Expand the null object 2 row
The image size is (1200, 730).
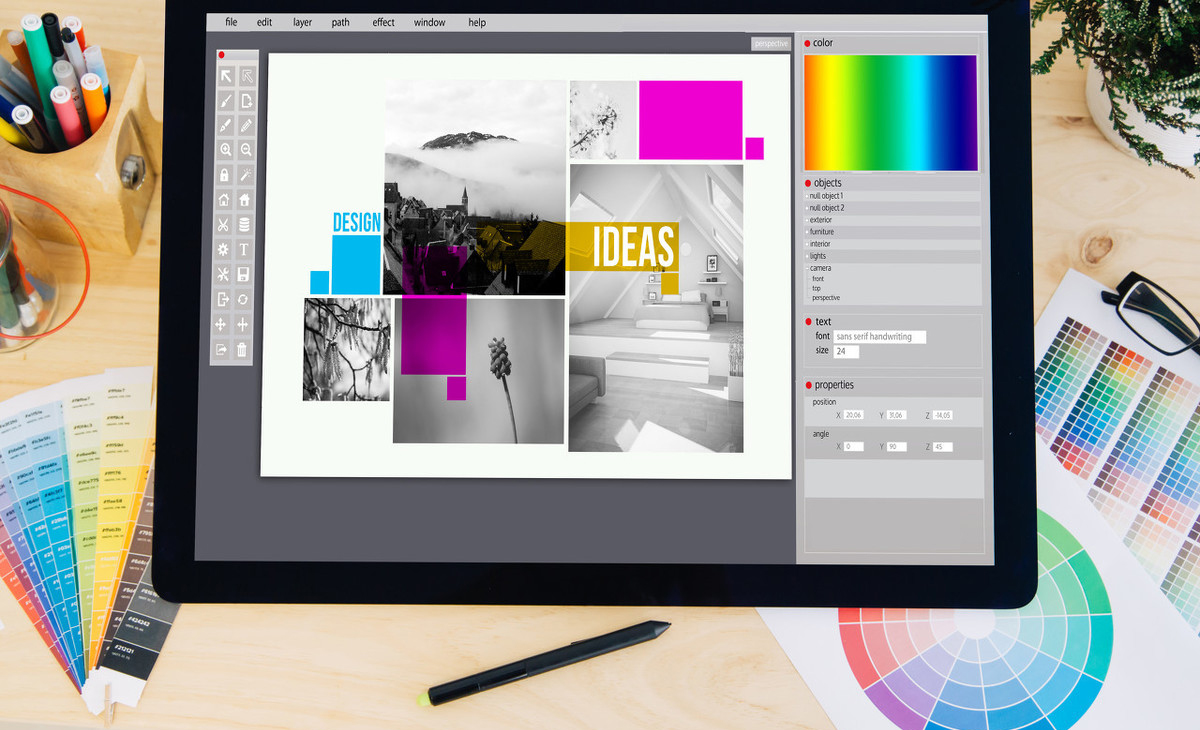(893, 208)
